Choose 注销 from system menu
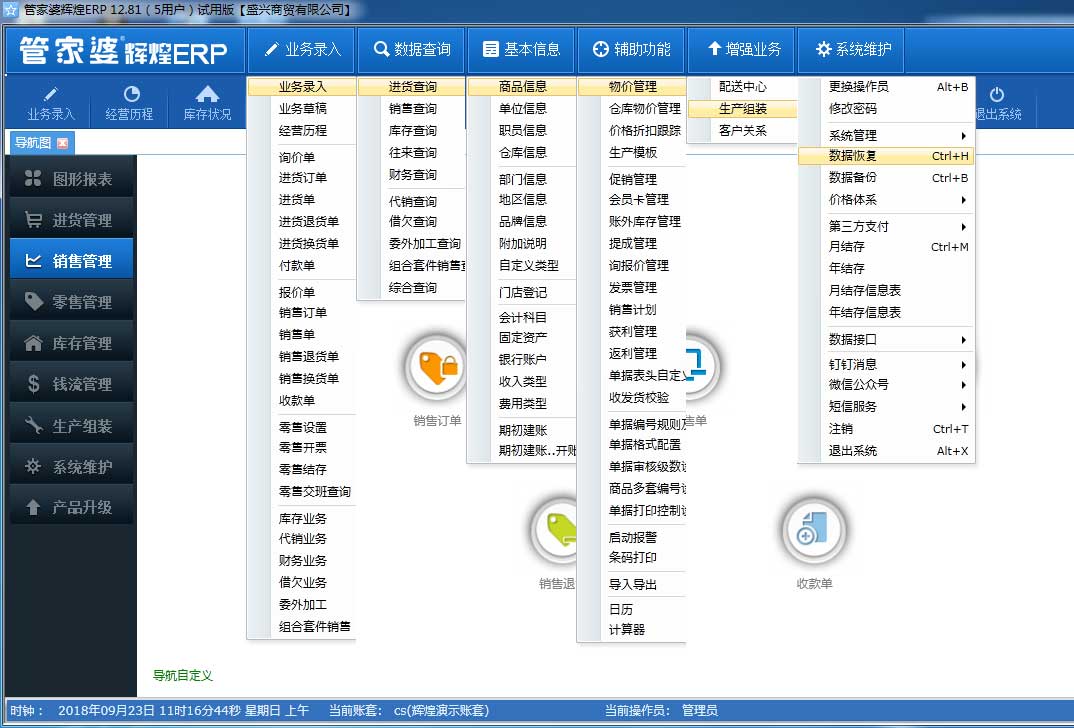Image resolution: width=1074 pixels, height=728 pixels. coord(886,429)
